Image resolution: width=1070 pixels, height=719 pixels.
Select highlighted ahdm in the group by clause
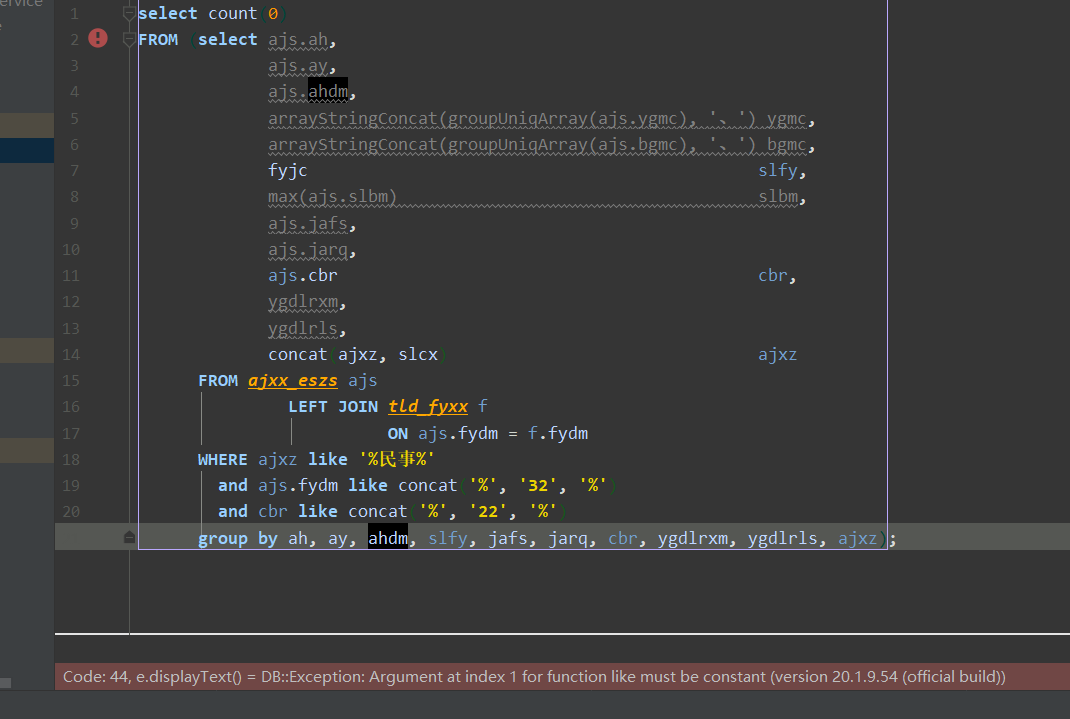point(388,538)
